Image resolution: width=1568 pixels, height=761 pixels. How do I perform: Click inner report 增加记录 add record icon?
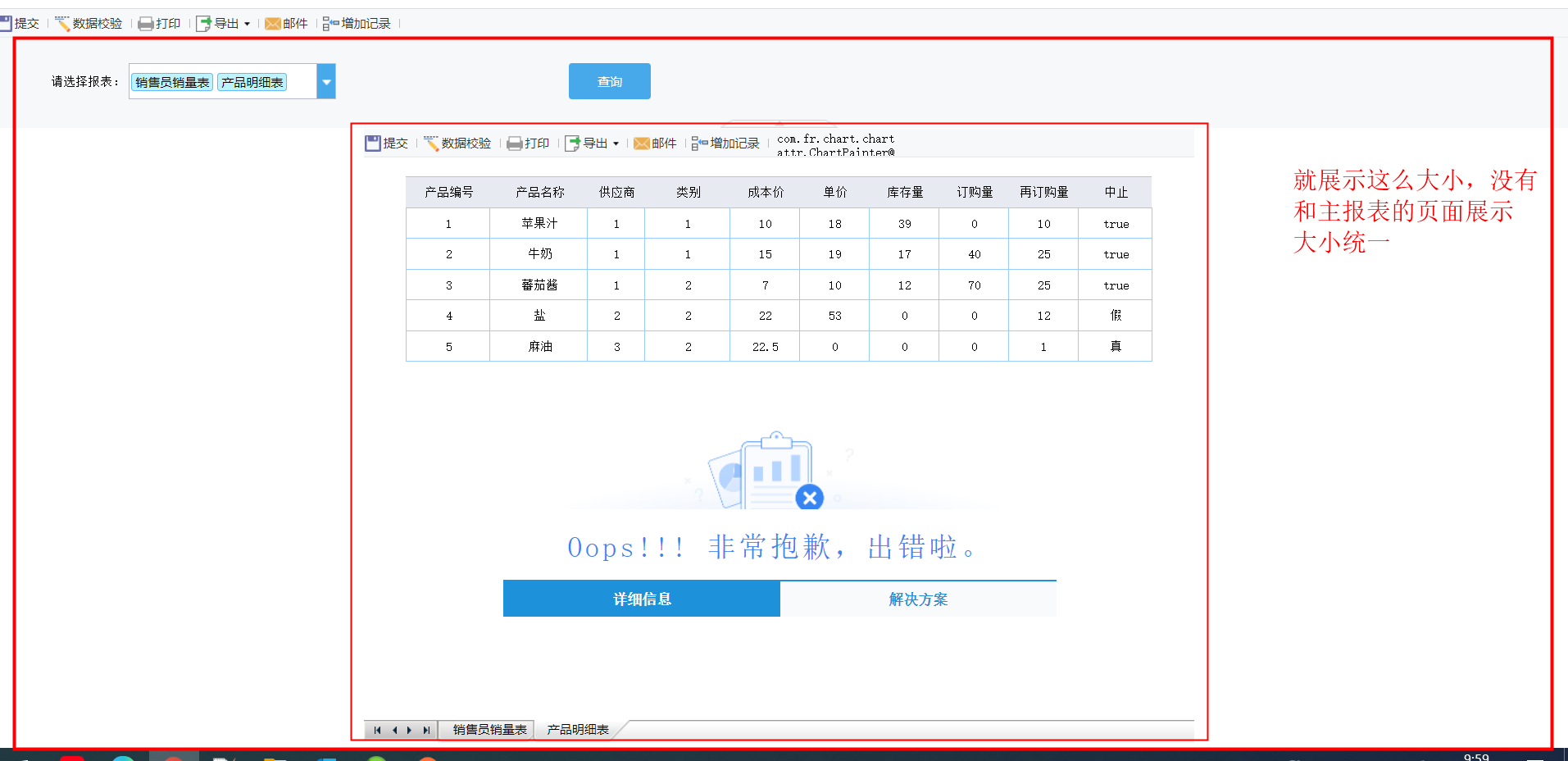click(x=699, y=144)
